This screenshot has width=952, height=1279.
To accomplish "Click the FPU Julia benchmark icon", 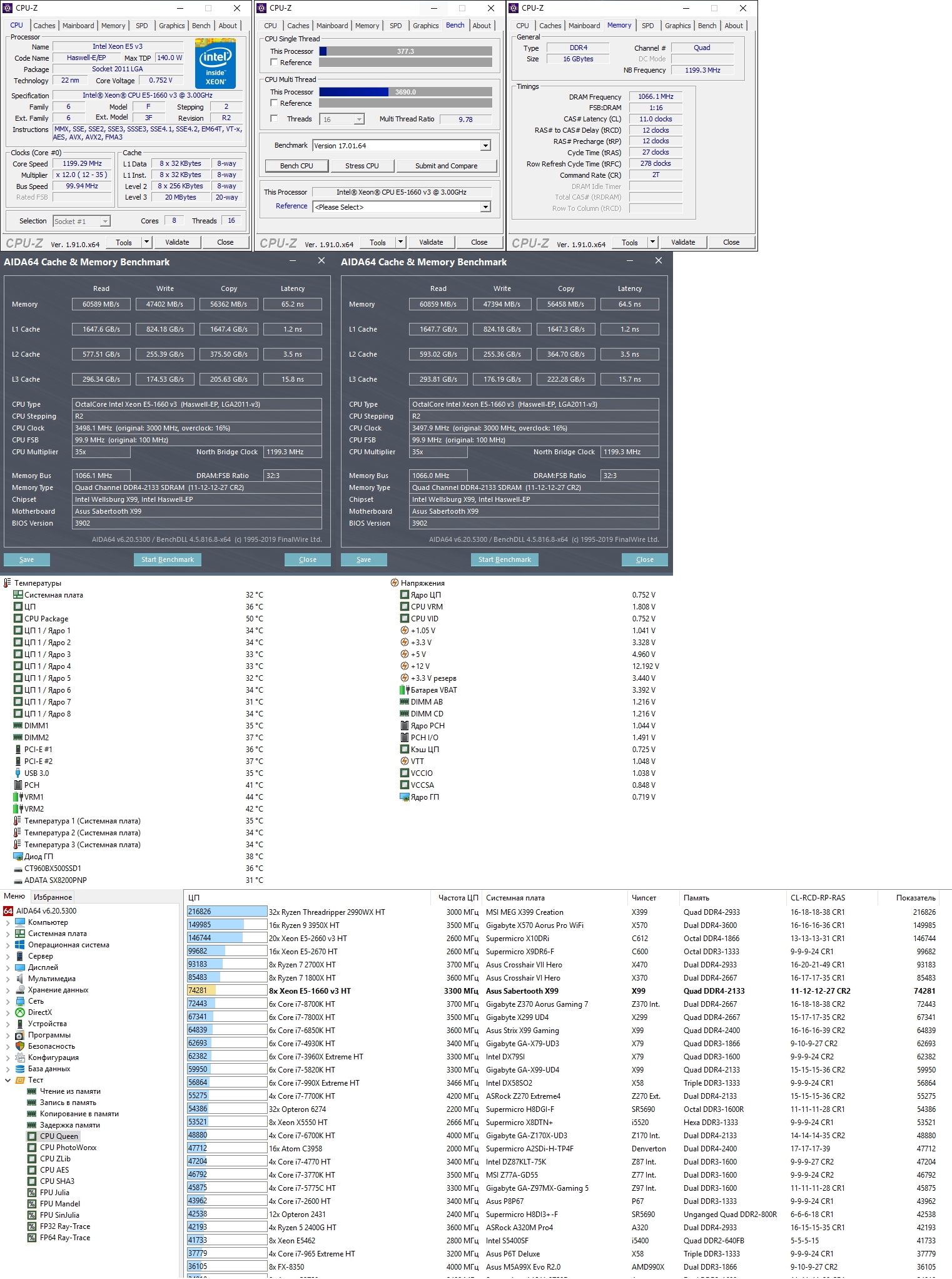I will tap(32, 1193).
